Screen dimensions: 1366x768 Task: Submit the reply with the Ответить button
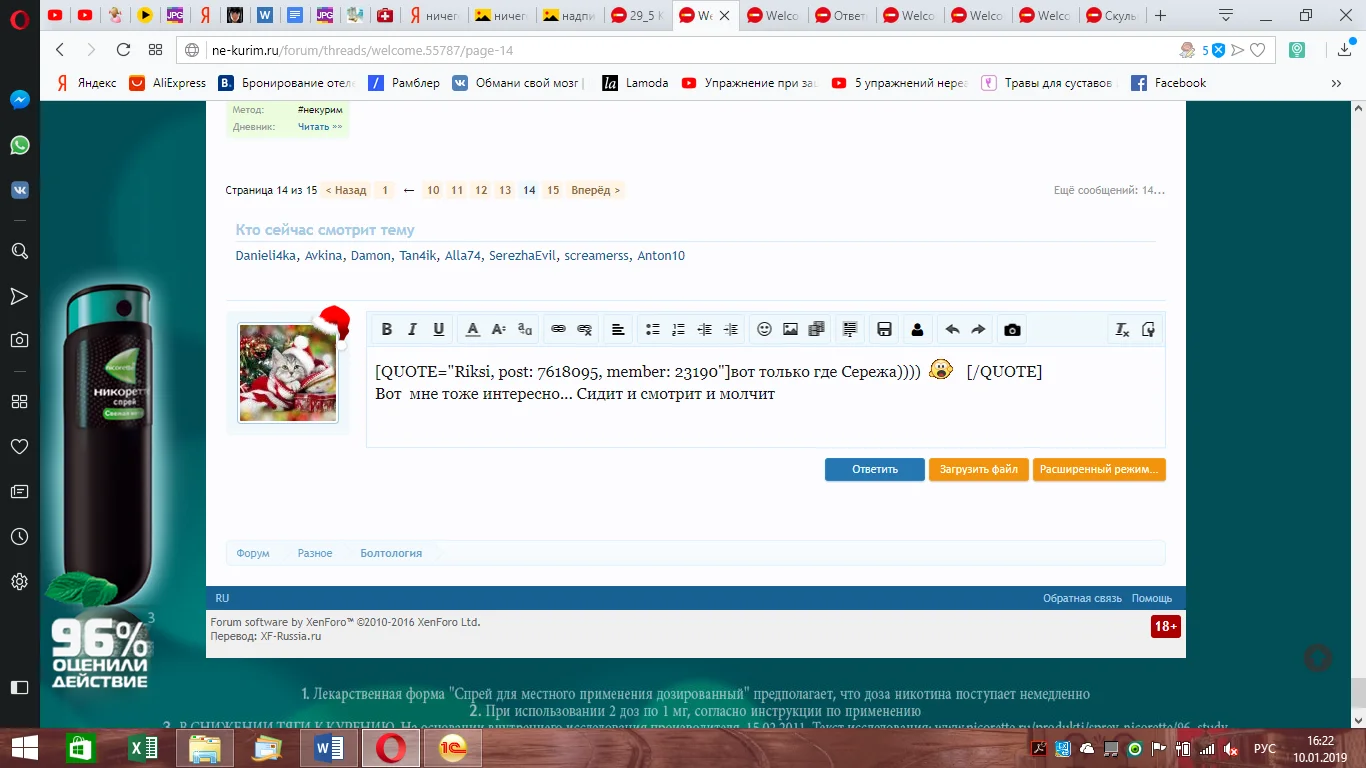click(x=875, y=469)
